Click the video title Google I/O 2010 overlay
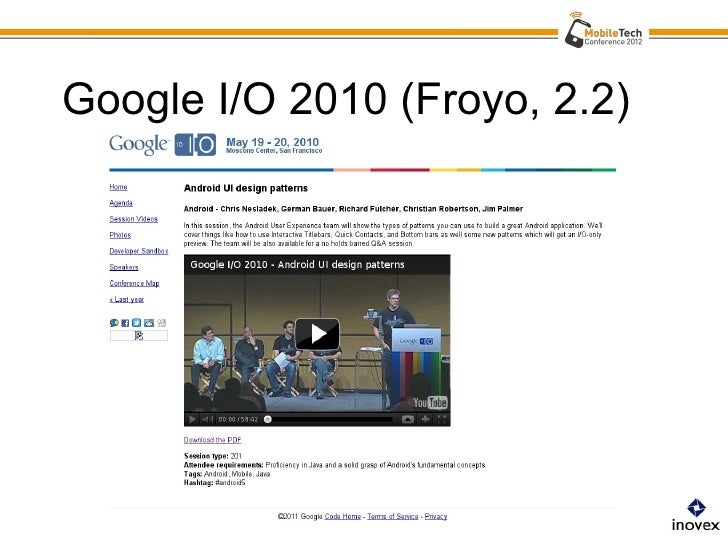The image size is (728, 546). (297, 265)
